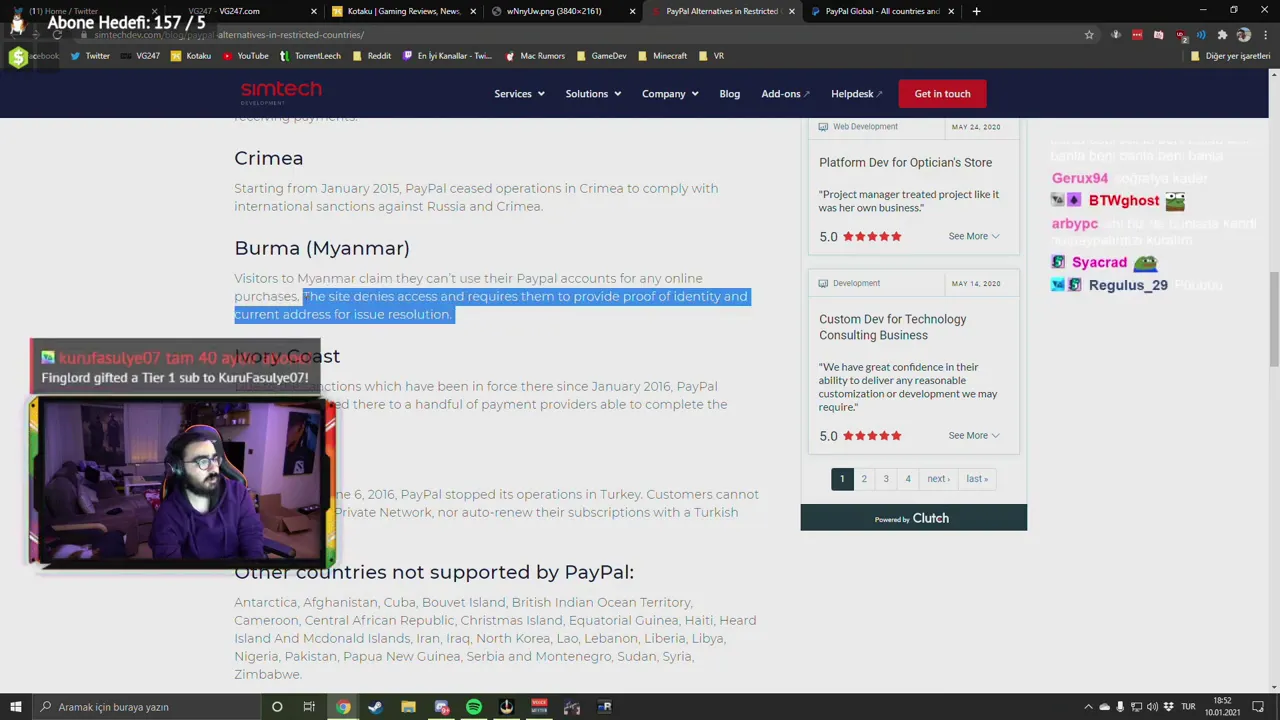The image size is (1280, 720).
Task: Open the Twitter bookmark
Action: tap(90, 56)
